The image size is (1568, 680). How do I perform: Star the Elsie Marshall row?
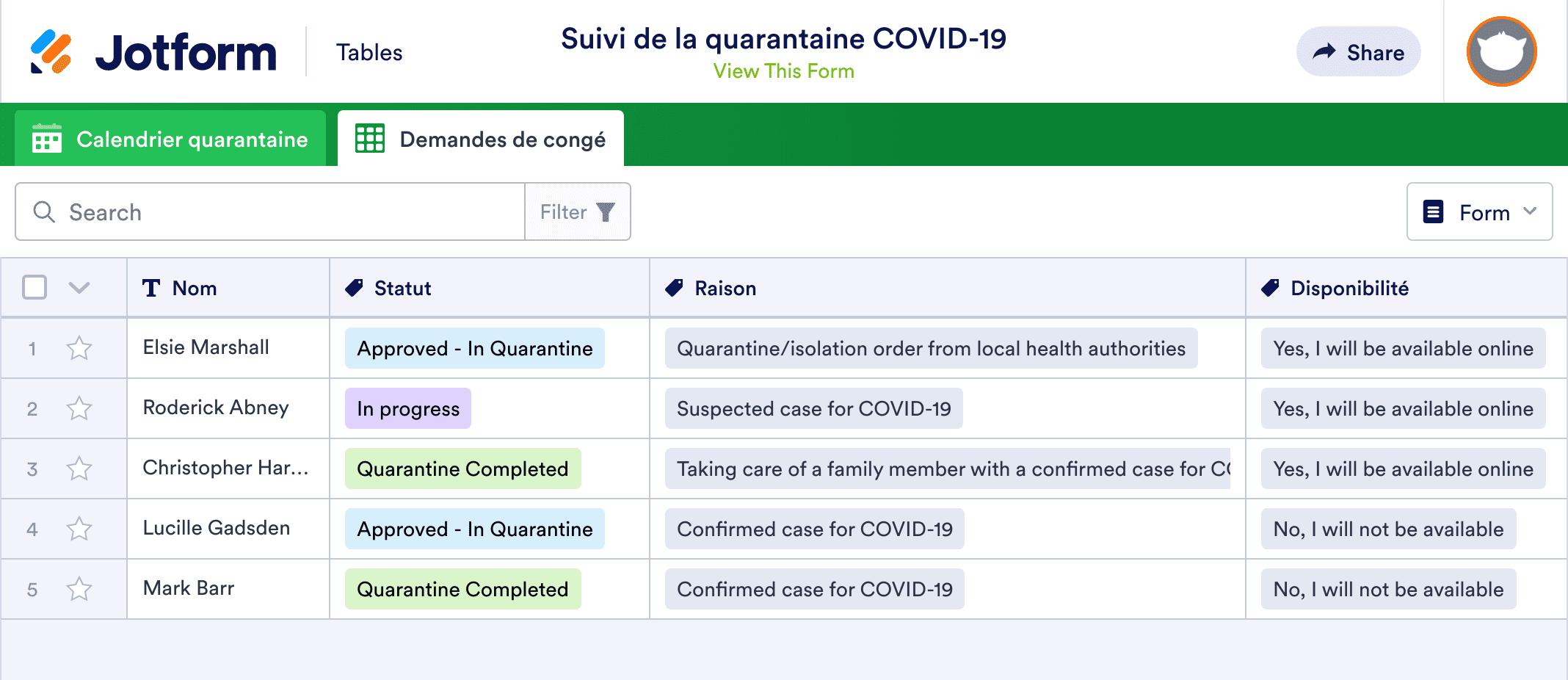[x=79, y=348]
